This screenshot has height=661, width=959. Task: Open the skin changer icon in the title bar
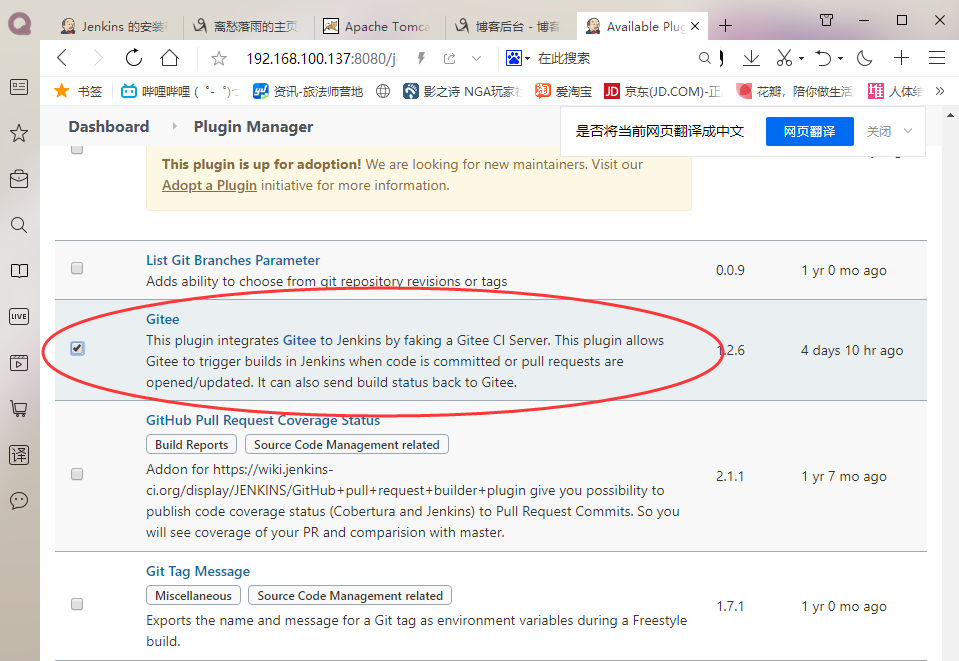coord(826,20)
